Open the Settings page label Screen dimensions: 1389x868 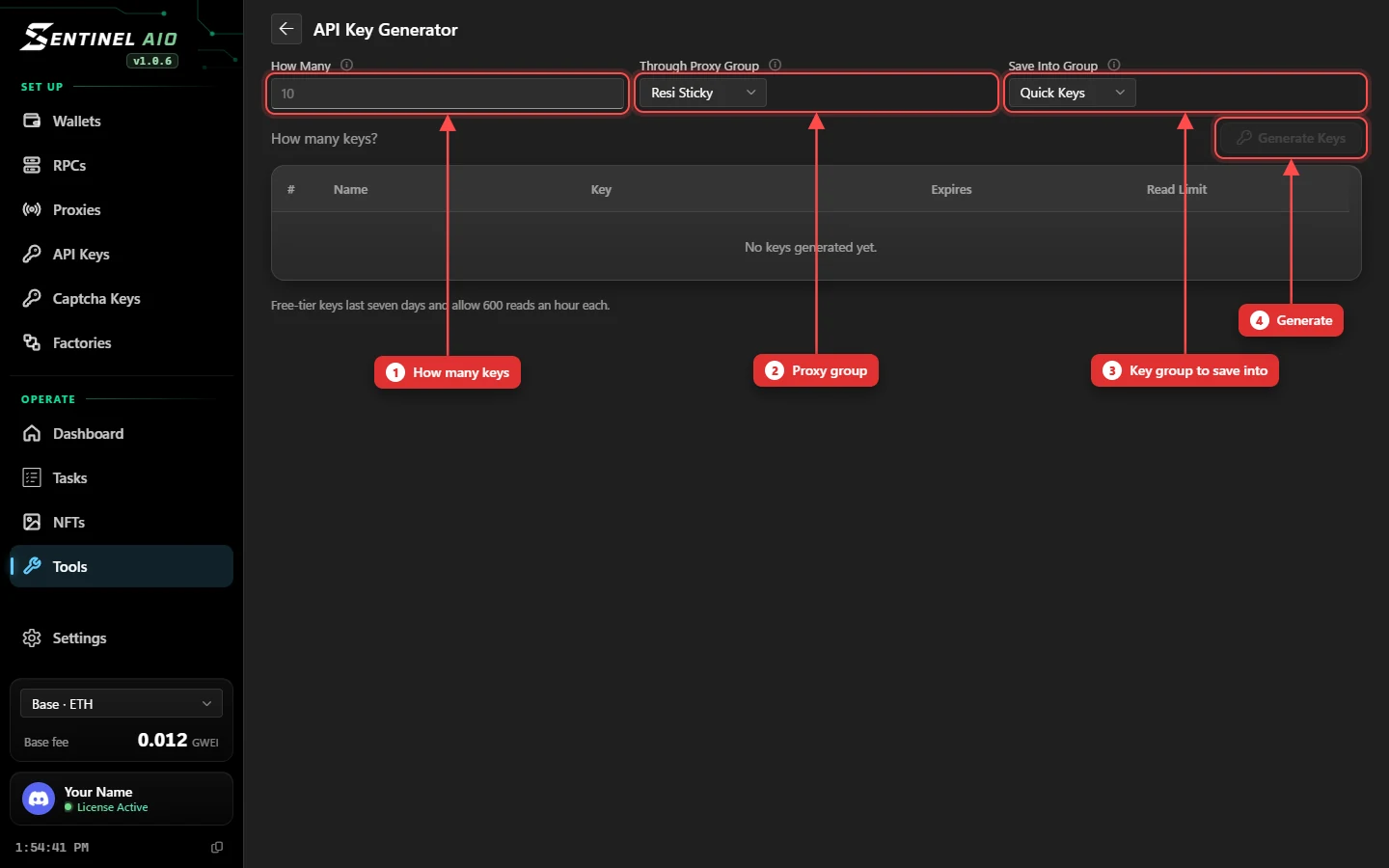coord(79,637)
